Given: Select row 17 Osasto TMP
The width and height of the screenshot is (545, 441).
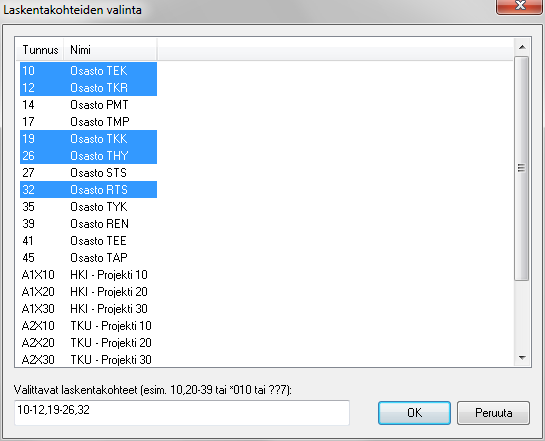Looking at the screenshot, I should [88, 122].
